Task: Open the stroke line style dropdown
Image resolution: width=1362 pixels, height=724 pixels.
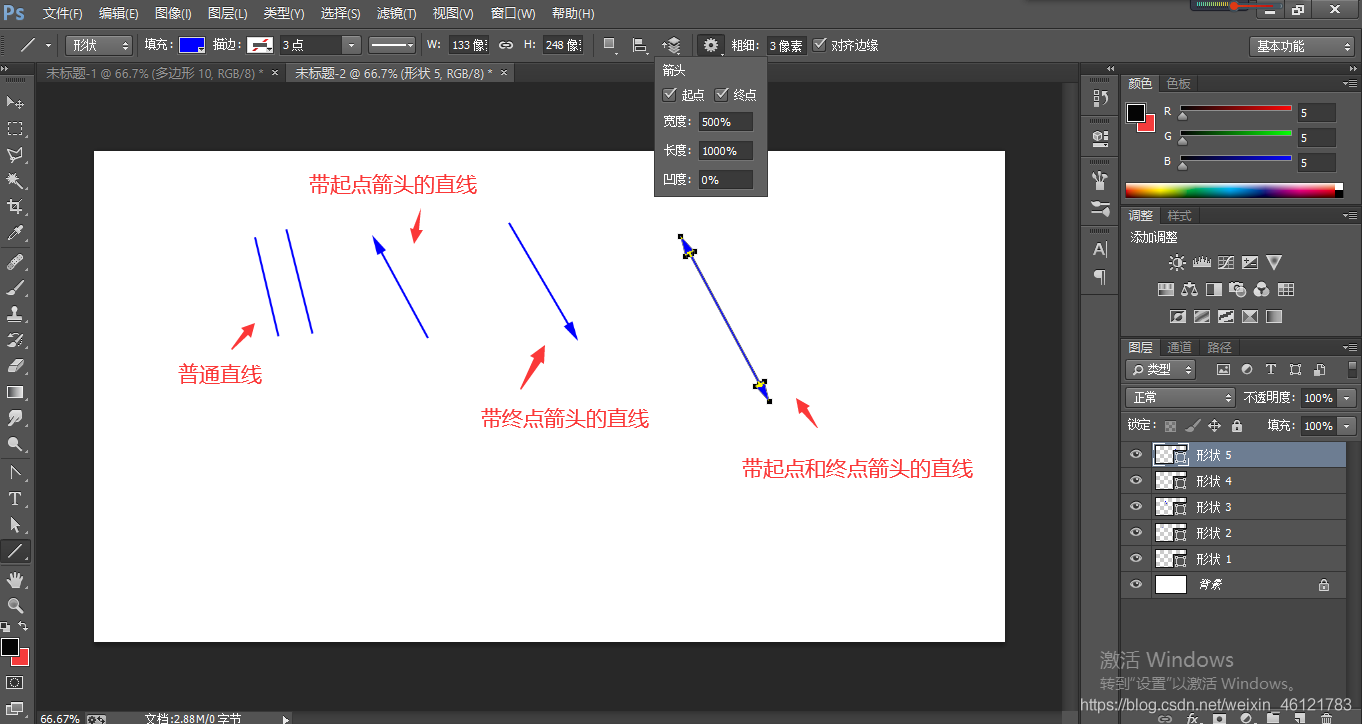Action: pyautogui.click(x=392, y=45)
